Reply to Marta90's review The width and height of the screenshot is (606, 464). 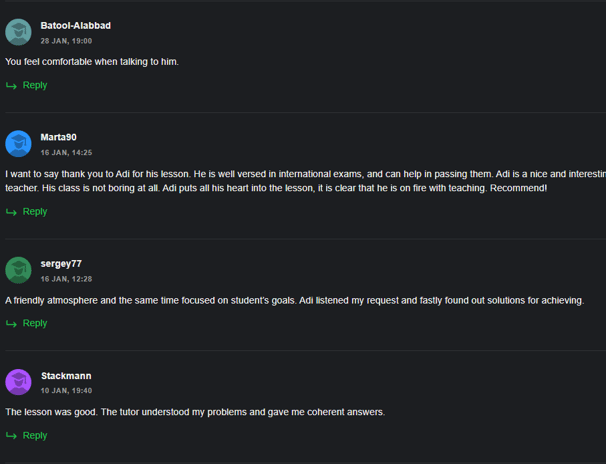click(x=35, y=212)
